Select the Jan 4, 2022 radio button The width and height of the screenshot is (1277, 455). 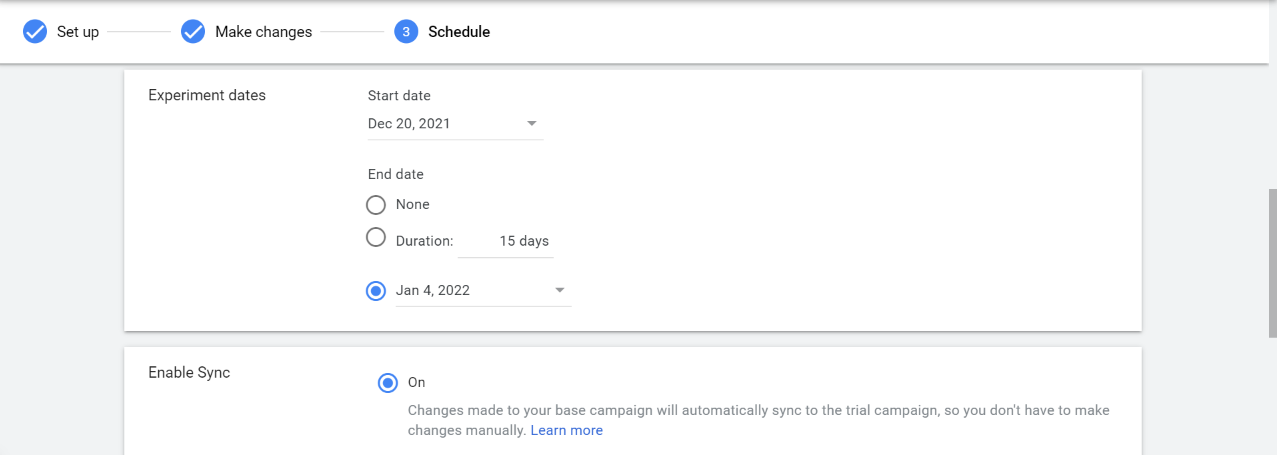click(376, 291)
